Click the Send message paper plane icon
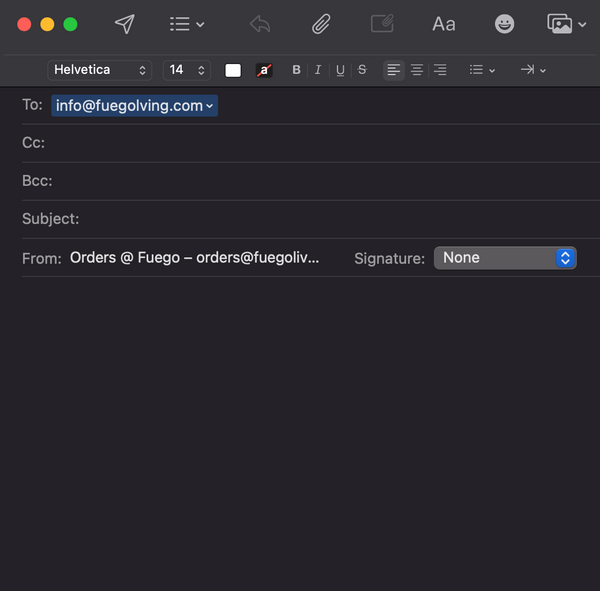This screenshot has width=600, height=591. coord(124,24)
